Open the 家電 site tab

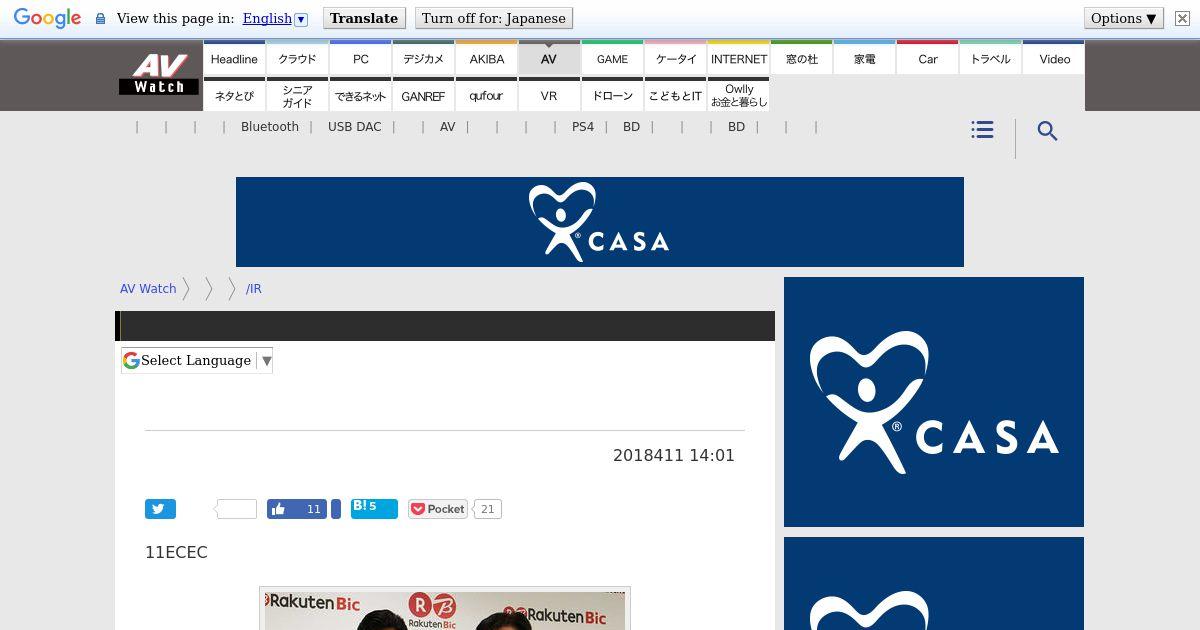(x=865, y=59)
